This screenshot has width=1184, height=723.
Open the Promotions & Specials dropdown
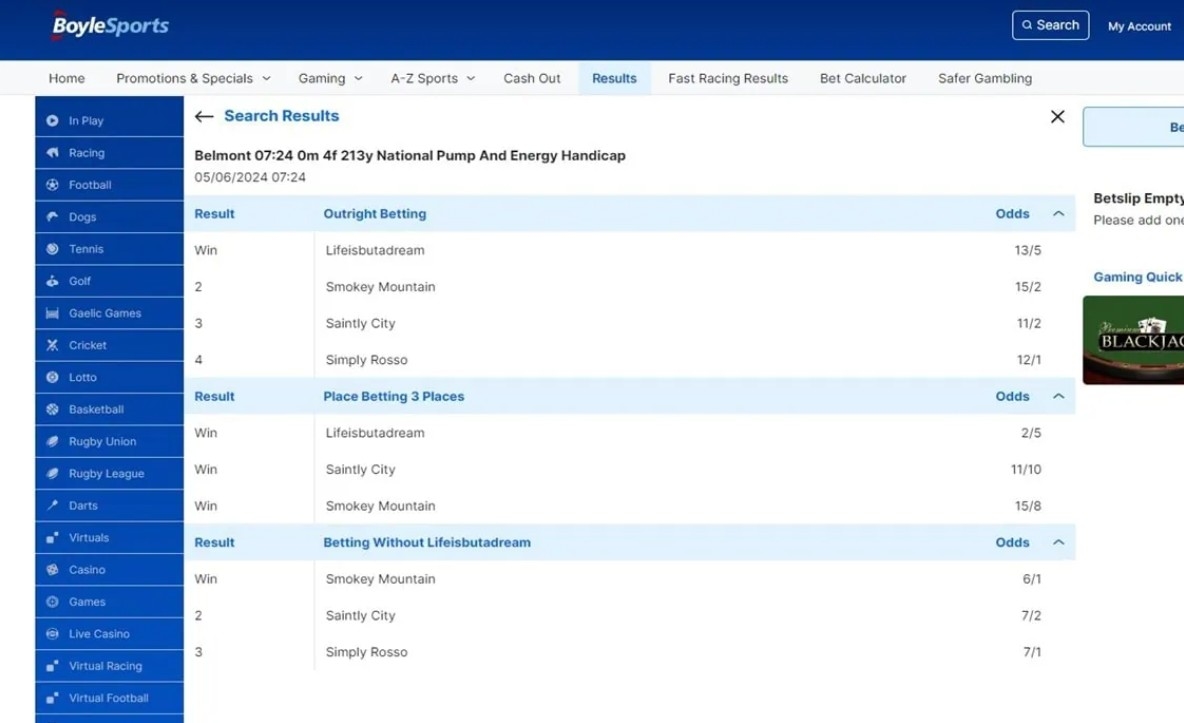(193, 79)
